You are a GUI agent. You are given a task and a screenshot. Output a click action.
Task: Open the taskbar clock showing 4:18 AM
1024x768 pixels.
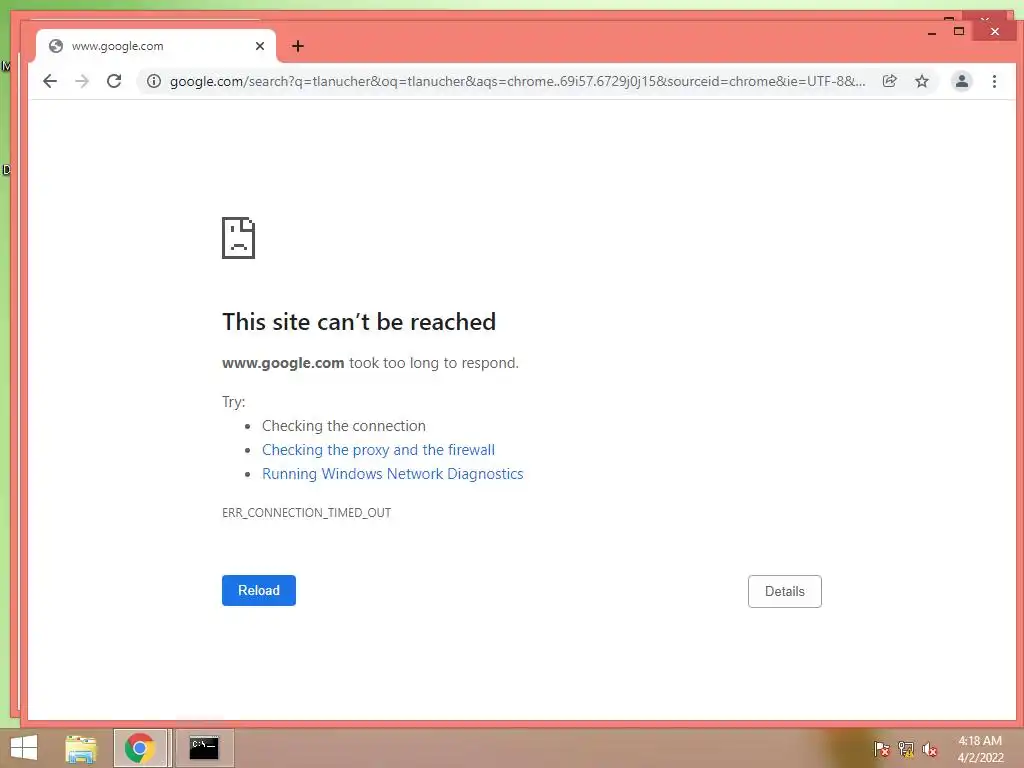coord(980,749)
